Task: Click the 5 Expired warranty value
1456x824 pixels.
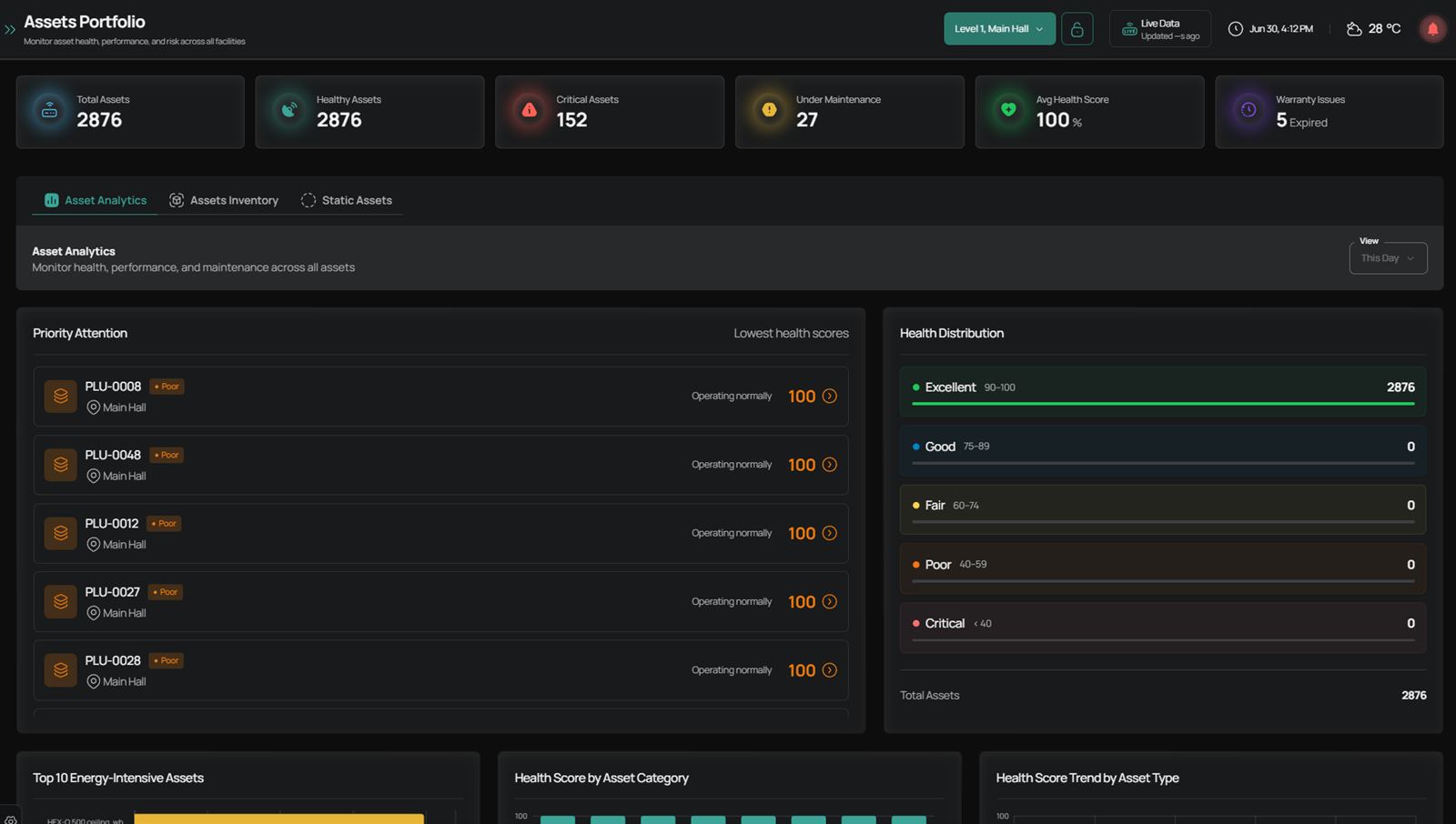Action: tap(1301, 121)
